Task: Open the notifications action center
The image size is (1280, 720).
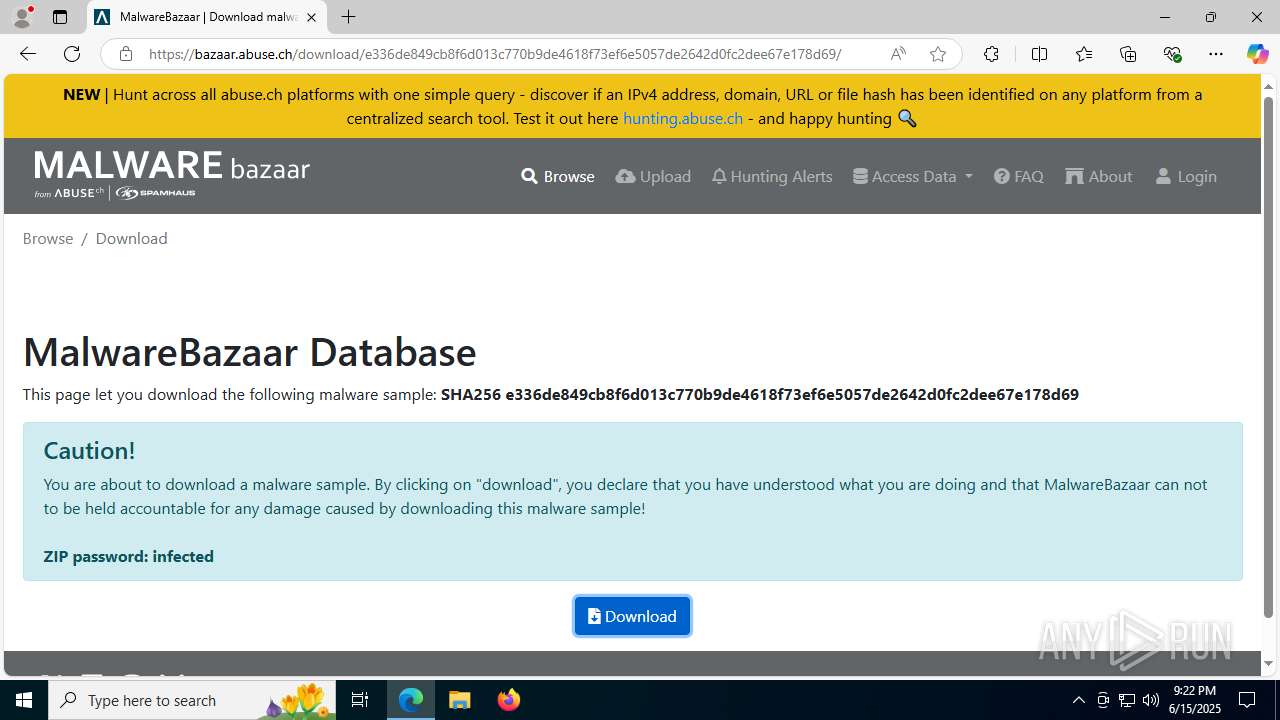Action: (x=1247, y=700)
